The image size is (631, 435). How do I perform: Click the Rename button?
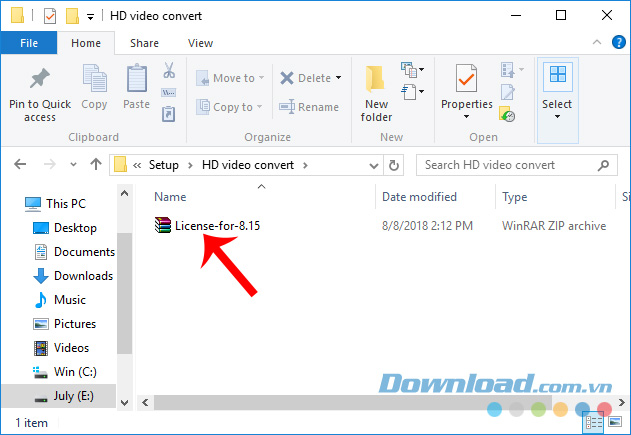coord(309,107)
